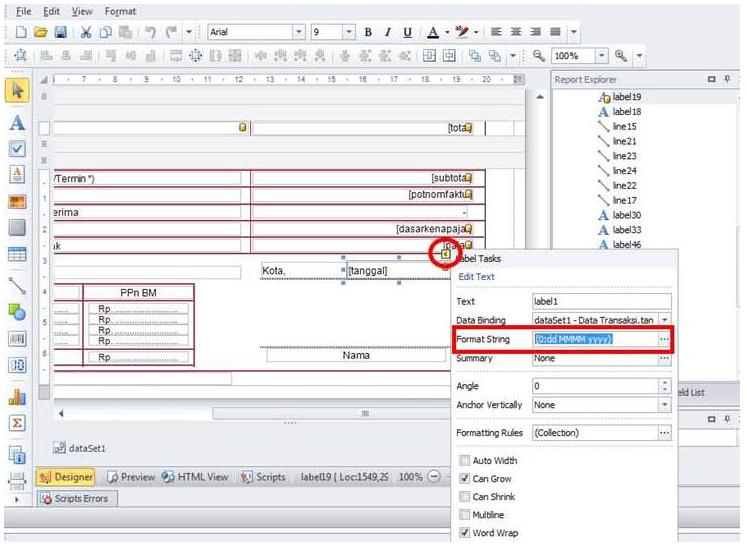Select the Chart tool in toolbox
Viewport: 747px width, 547px height.
click(x=17, y=396)
